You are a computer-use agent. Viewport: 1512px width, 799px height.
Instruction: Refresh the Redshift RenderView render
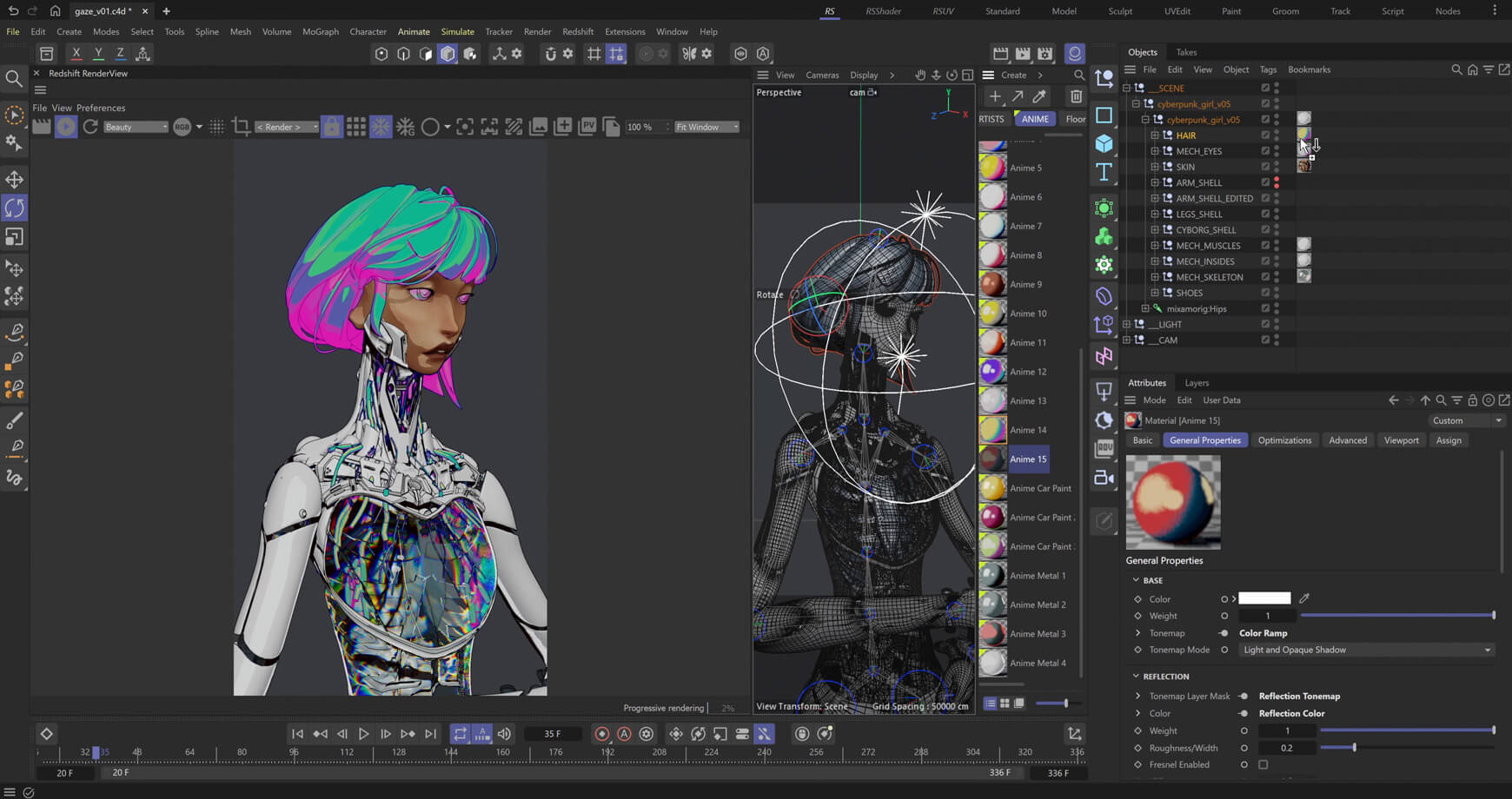click(x=90, y=127)
